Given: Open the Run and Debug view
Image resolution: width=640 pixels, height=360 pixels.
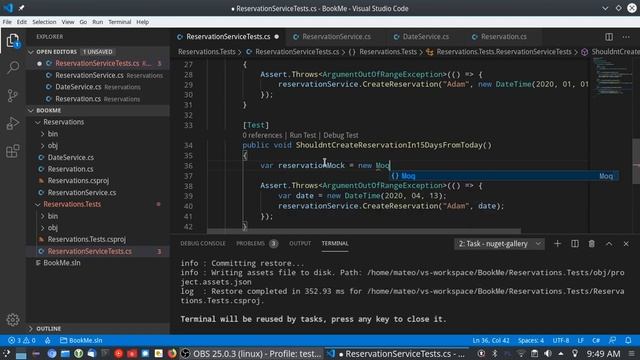Looking at the screenshot, I should click(x=13, y=123).
